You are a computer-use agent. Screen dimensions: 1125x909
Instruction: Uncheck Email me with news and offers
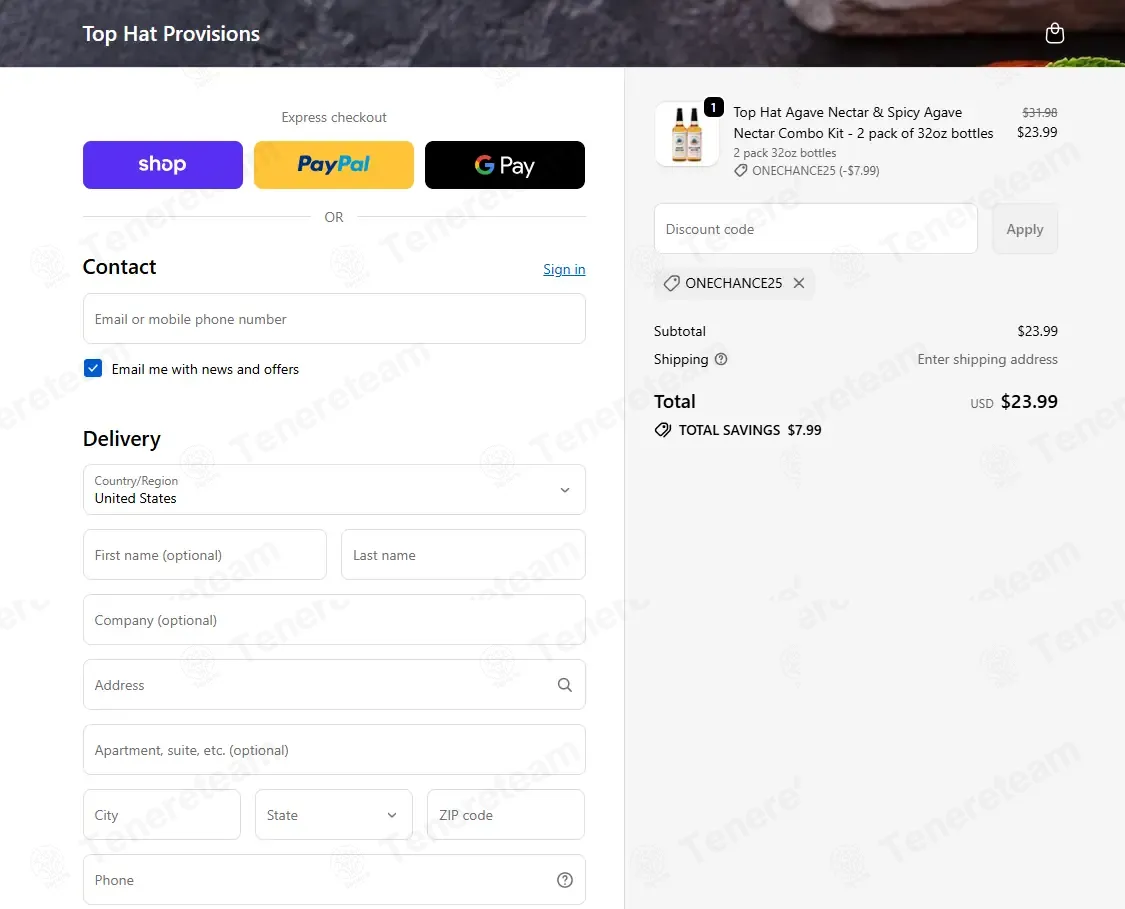coord(93,369)
